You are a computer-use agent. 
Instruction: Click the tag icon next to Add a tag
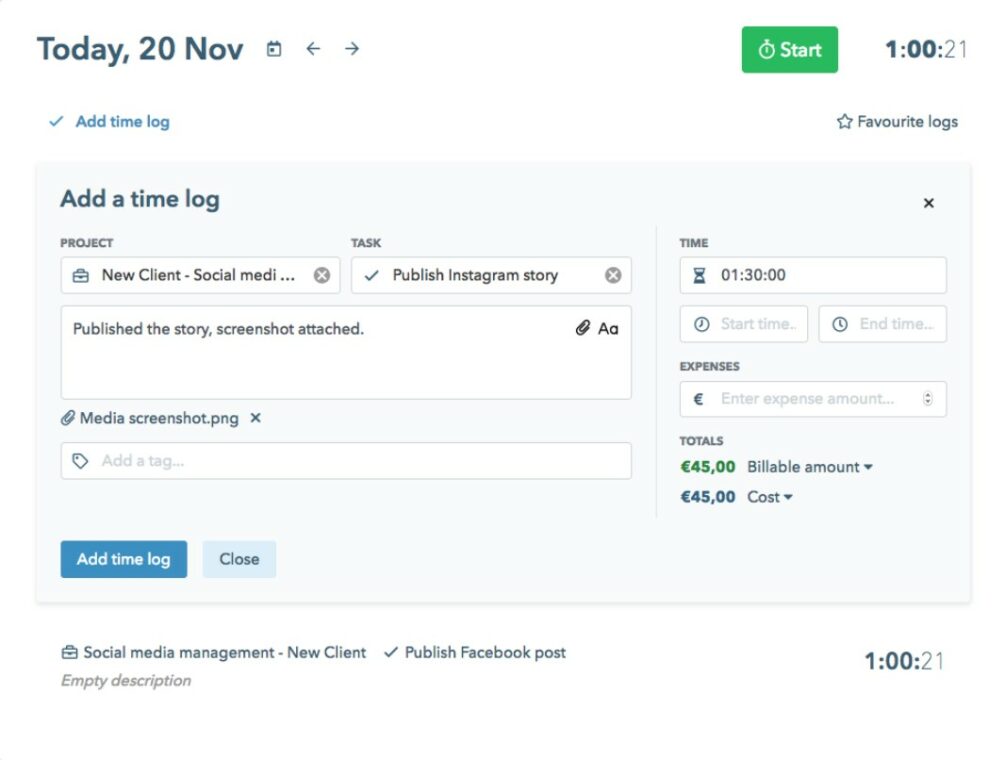[x=80, y=460]
